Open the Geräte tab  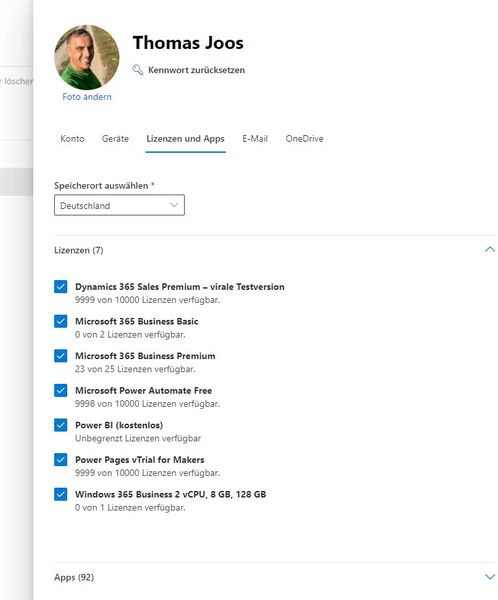pyautogui.click(x=115, y=139)
